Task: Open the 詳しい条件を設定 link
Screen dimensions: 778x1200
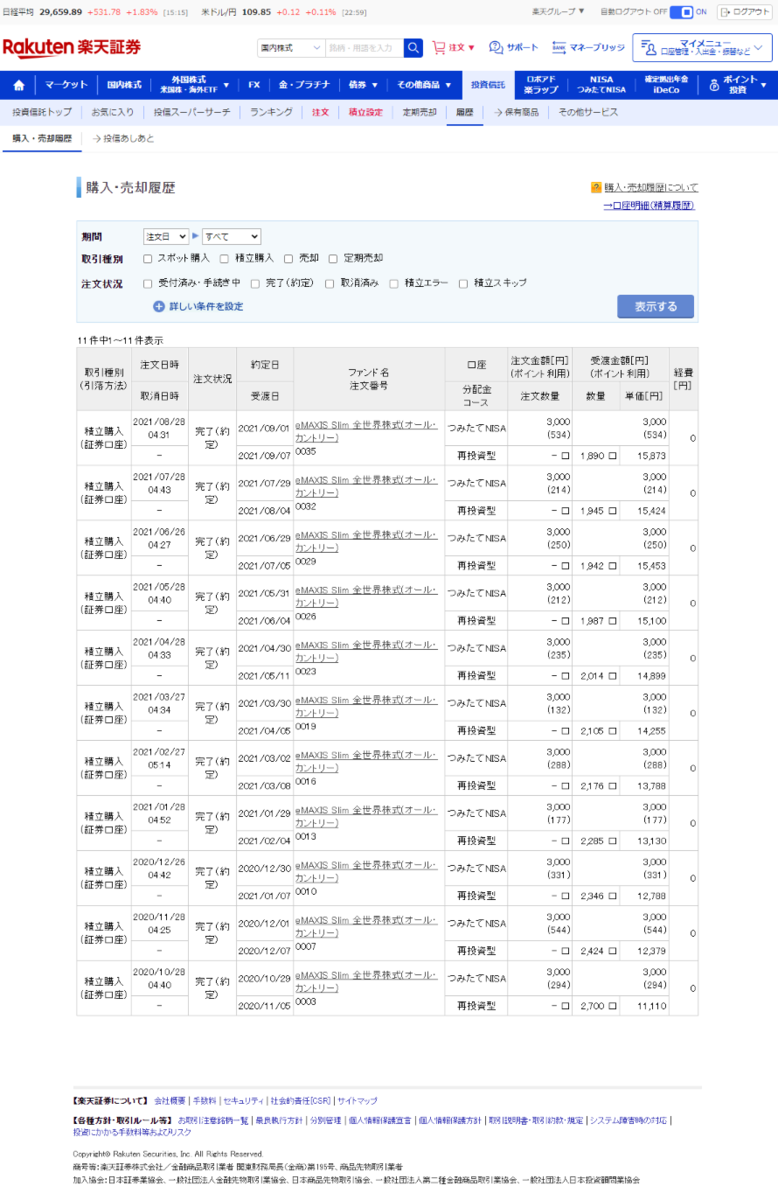Action: (205, 306)
